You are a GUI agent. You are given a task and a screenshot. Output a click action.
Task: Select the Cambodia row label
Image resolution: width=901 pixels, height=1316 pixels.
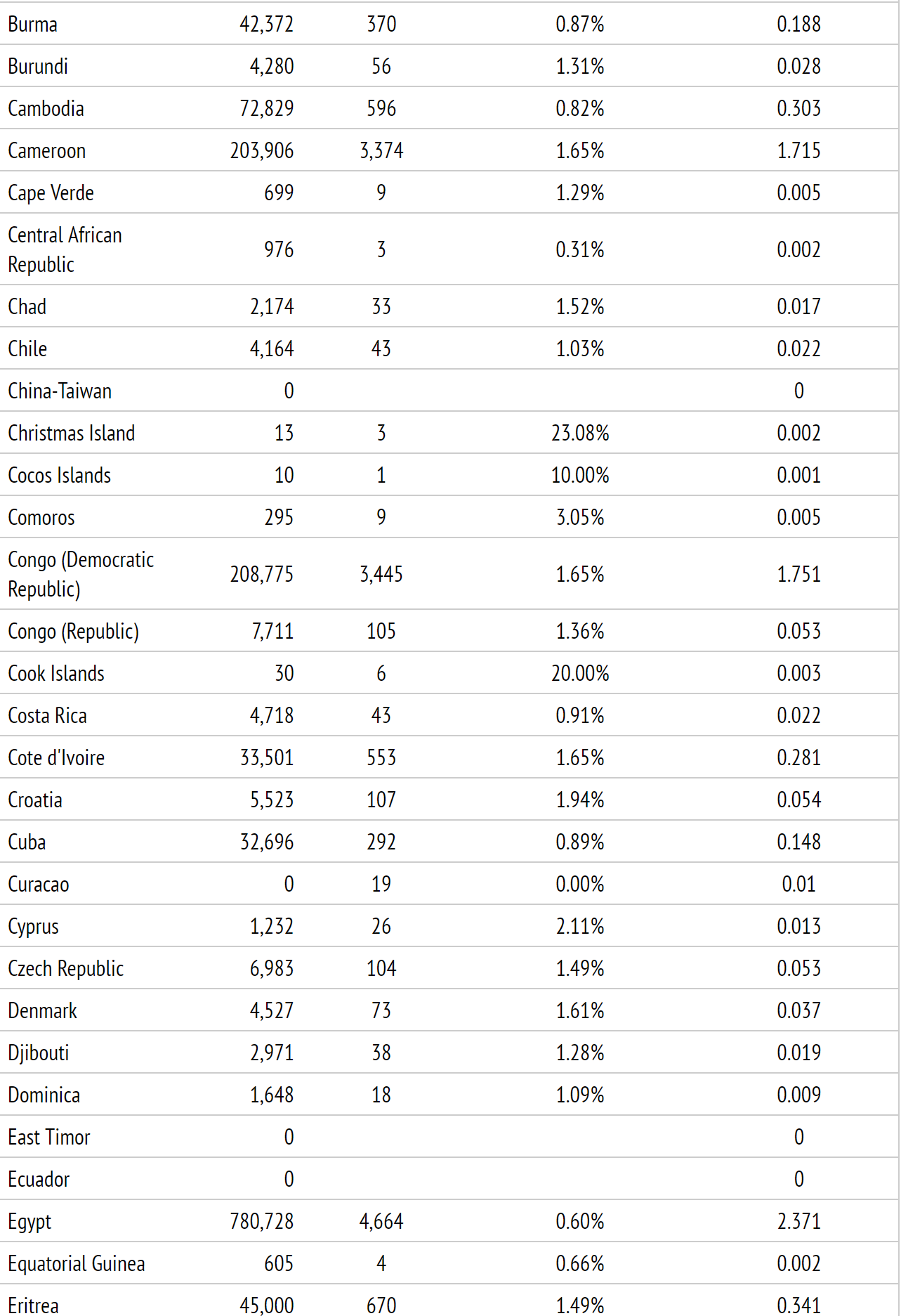[x=46, y=109]
